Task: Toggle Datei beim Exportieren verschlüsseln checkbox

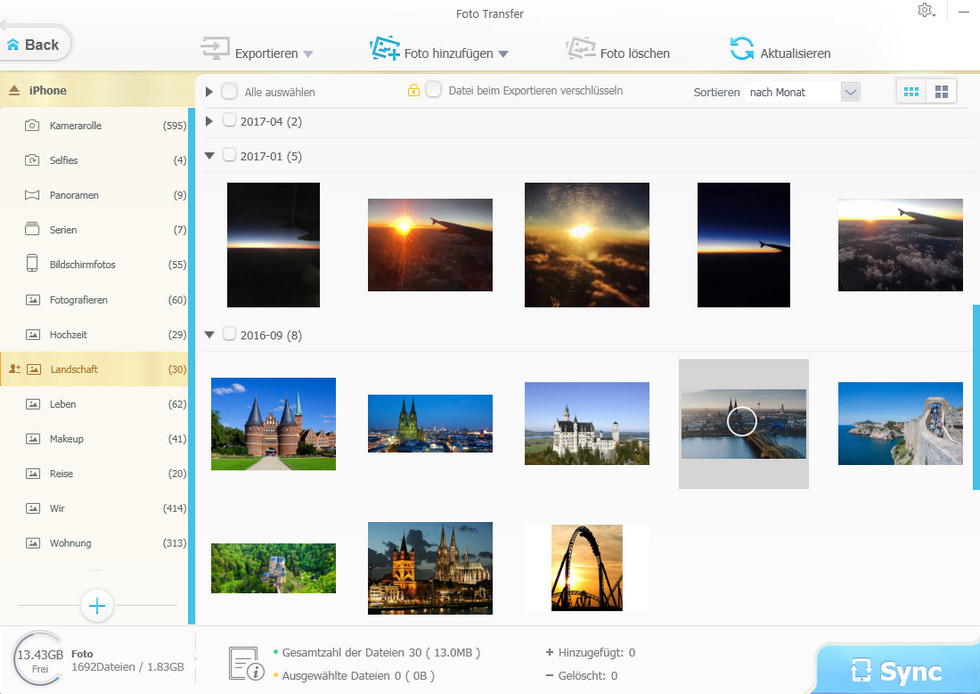Action: pyautogui.click(x=434, y=90)
